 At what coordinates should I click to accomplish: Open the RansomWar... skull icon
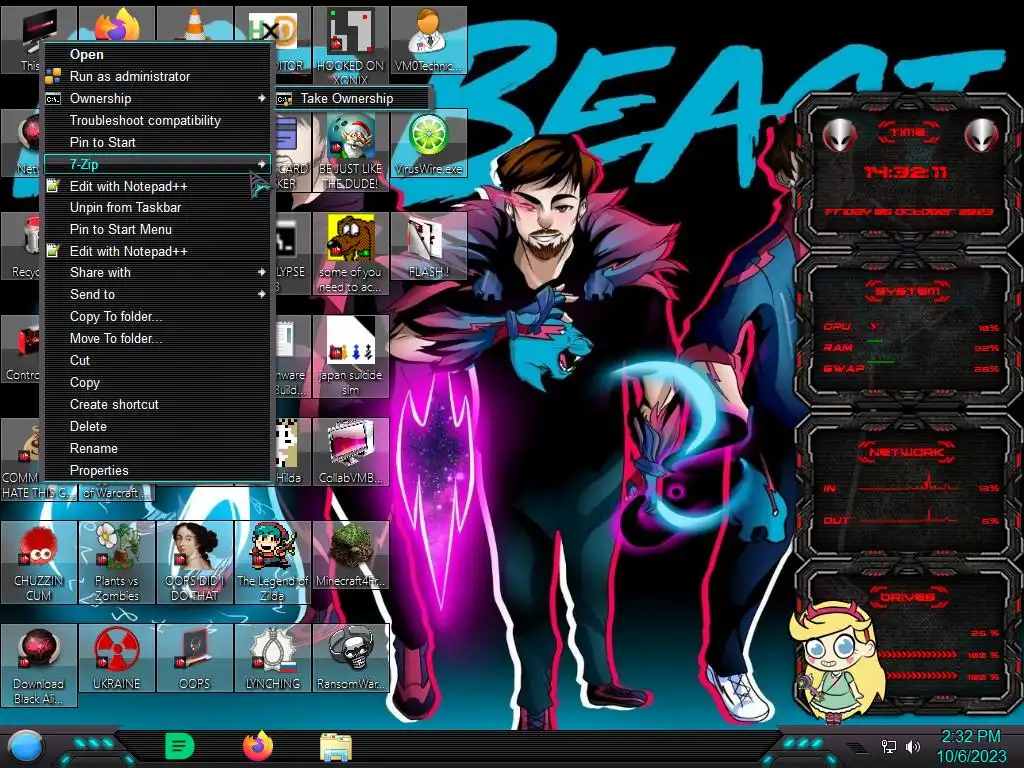[x=351, y=658]
